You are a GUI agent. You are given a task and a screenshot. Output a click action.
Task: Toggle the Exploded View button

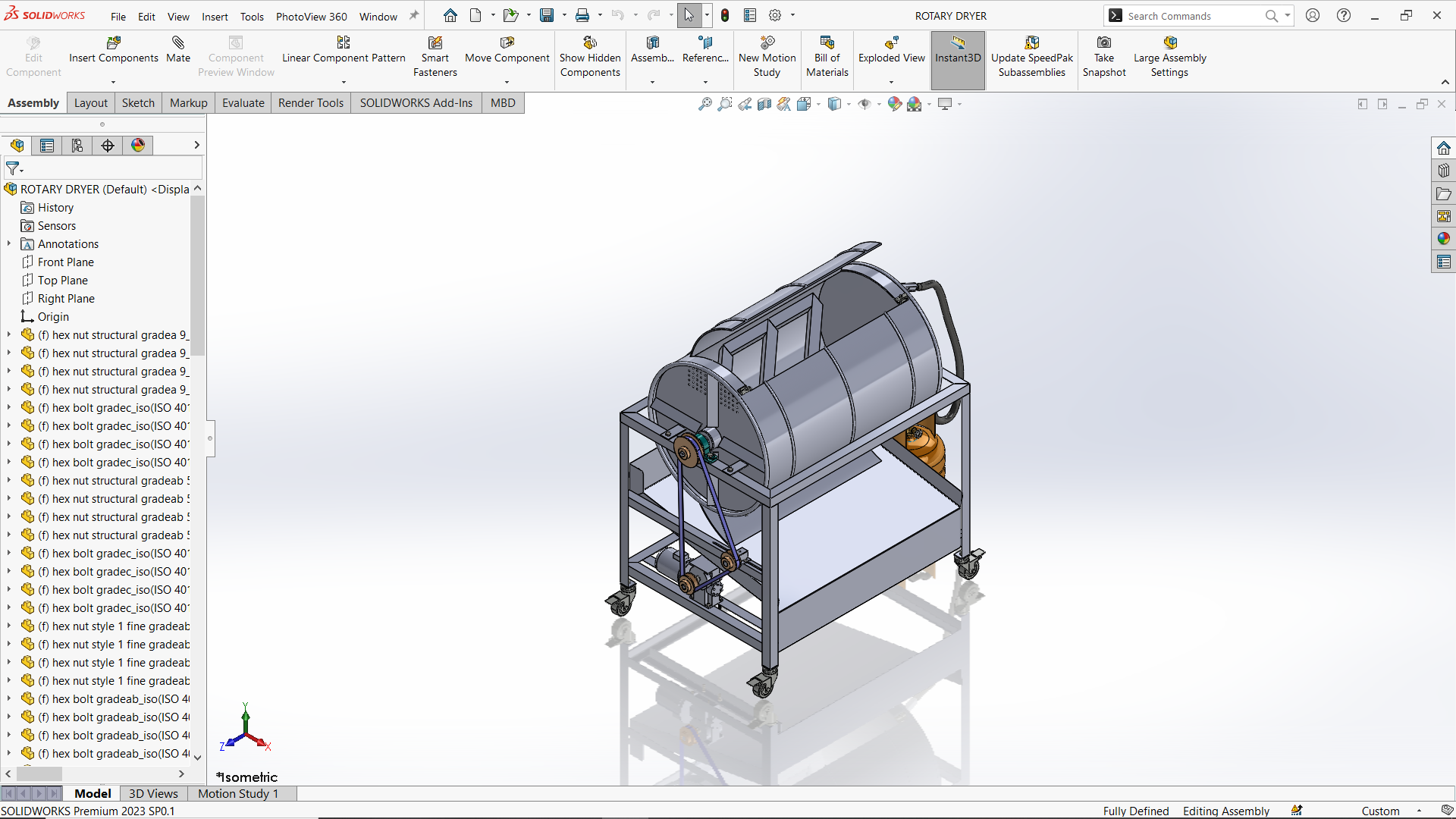[891, 49]
